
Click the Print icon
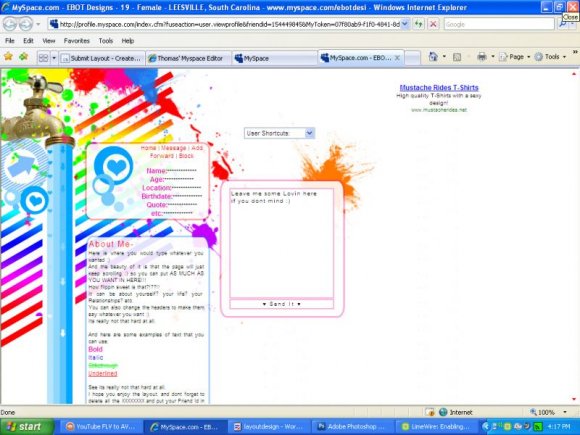482,57
